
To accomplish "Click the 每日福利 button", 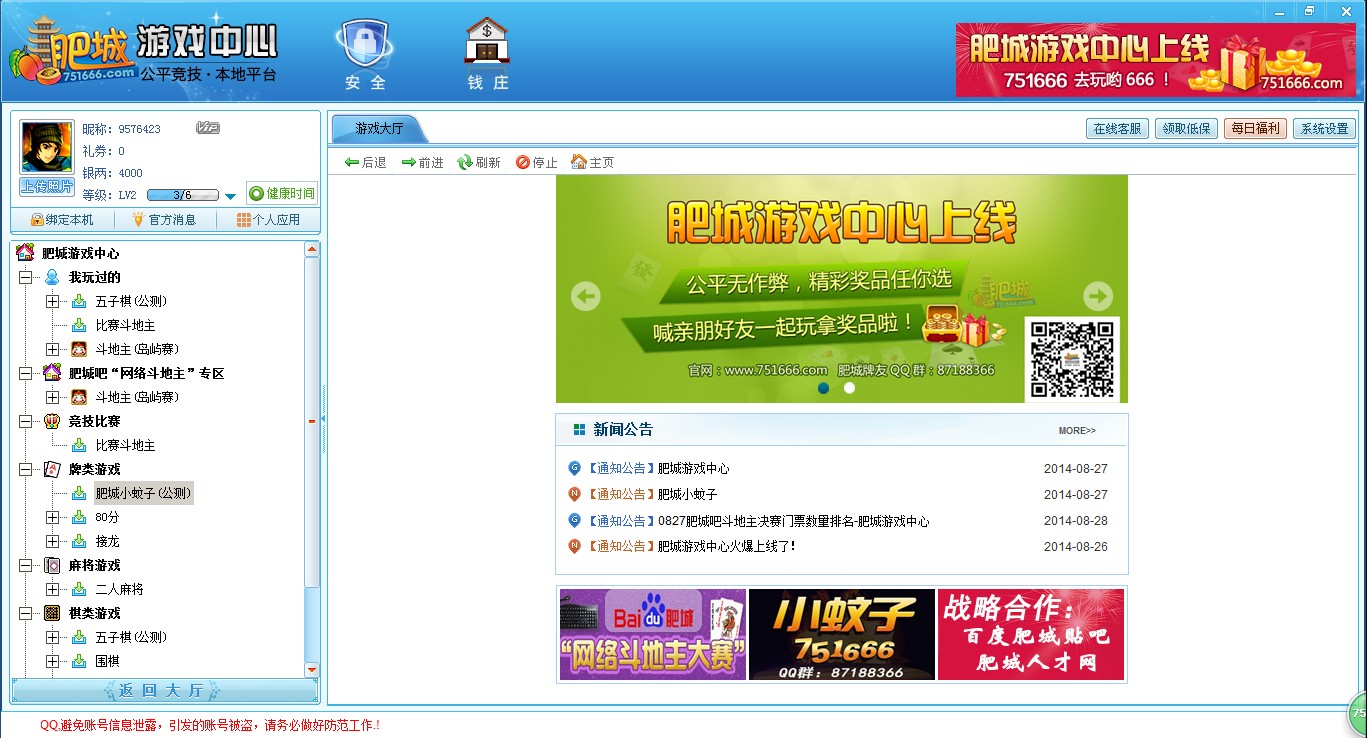I will click(x=1255, y=129).
